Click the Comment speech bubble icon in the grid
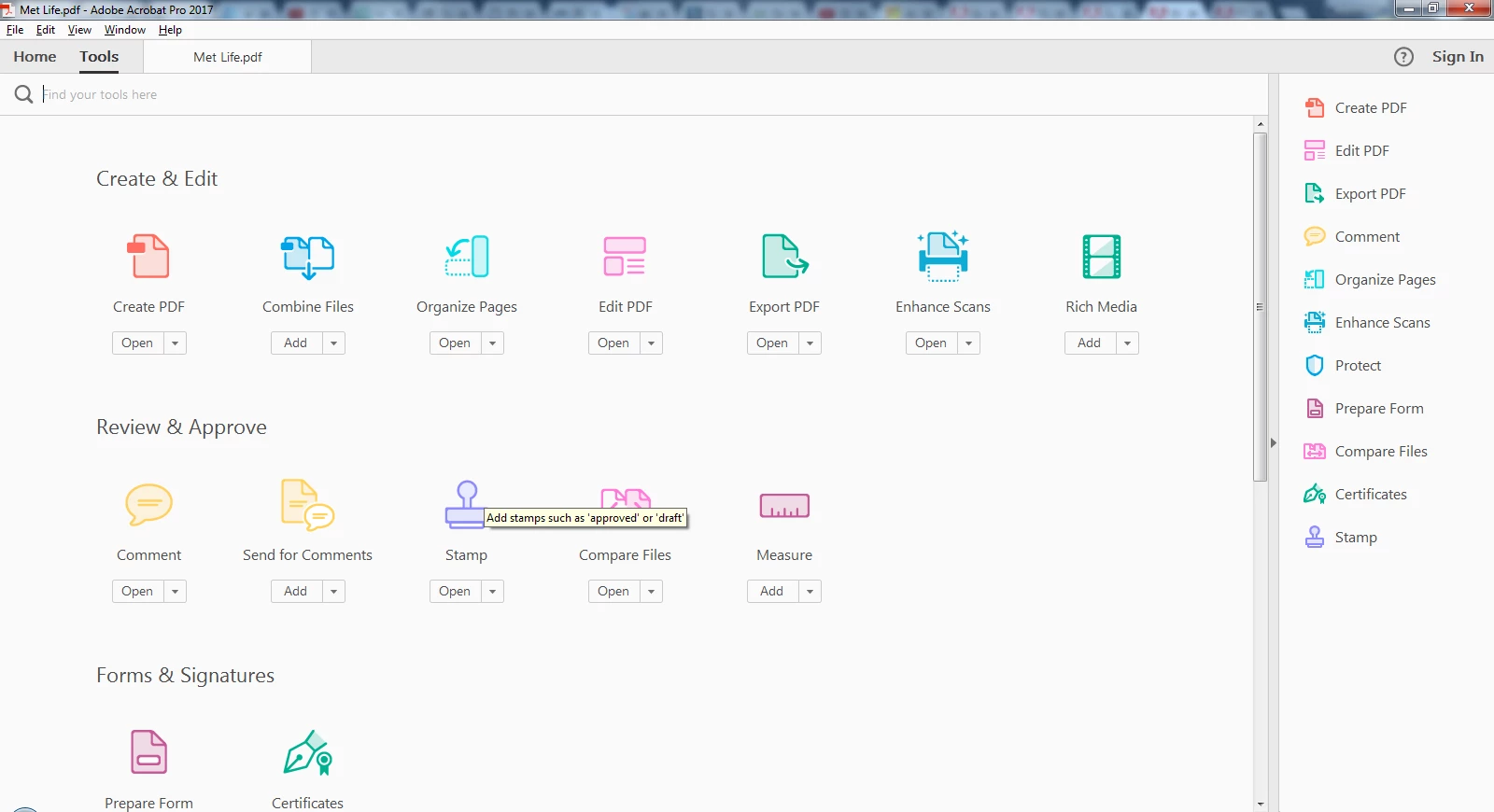1494x812 pixels. click(x=149, y=504)
